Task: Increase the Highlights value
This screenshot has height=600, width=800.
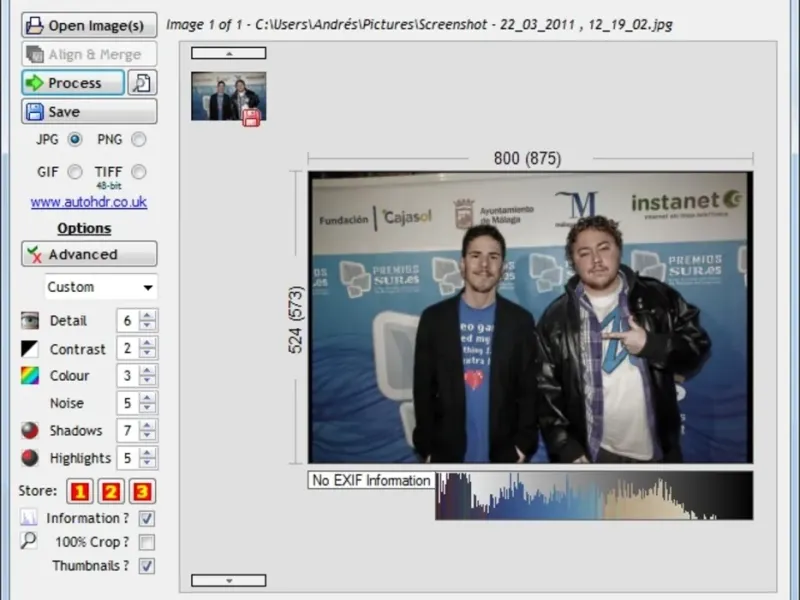Action: 147,453
